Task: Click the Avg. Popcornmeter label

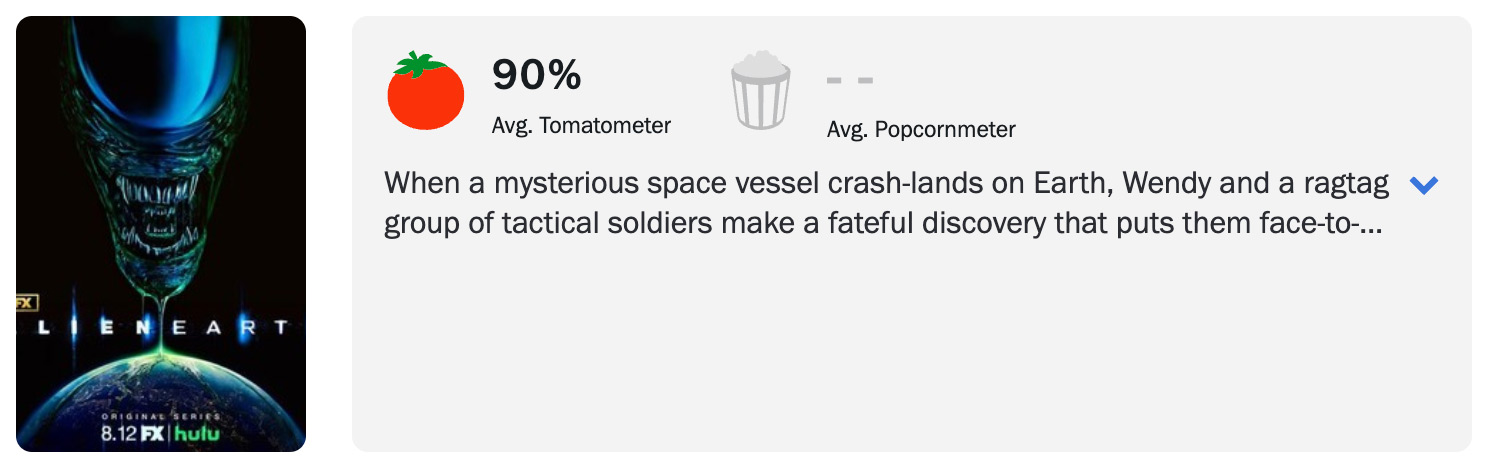Action: click(921, 130)
